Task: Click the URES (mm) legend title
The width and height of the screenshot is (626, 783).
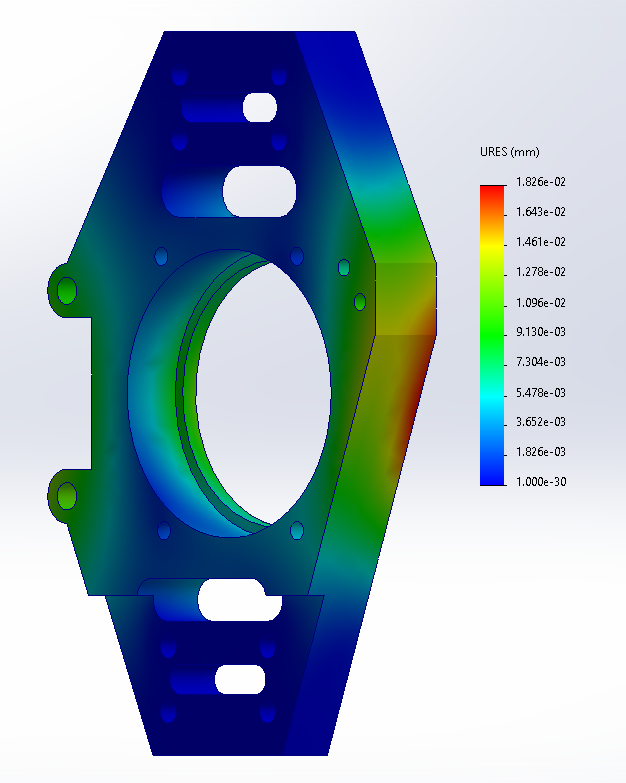Action: tap(509, 152)
